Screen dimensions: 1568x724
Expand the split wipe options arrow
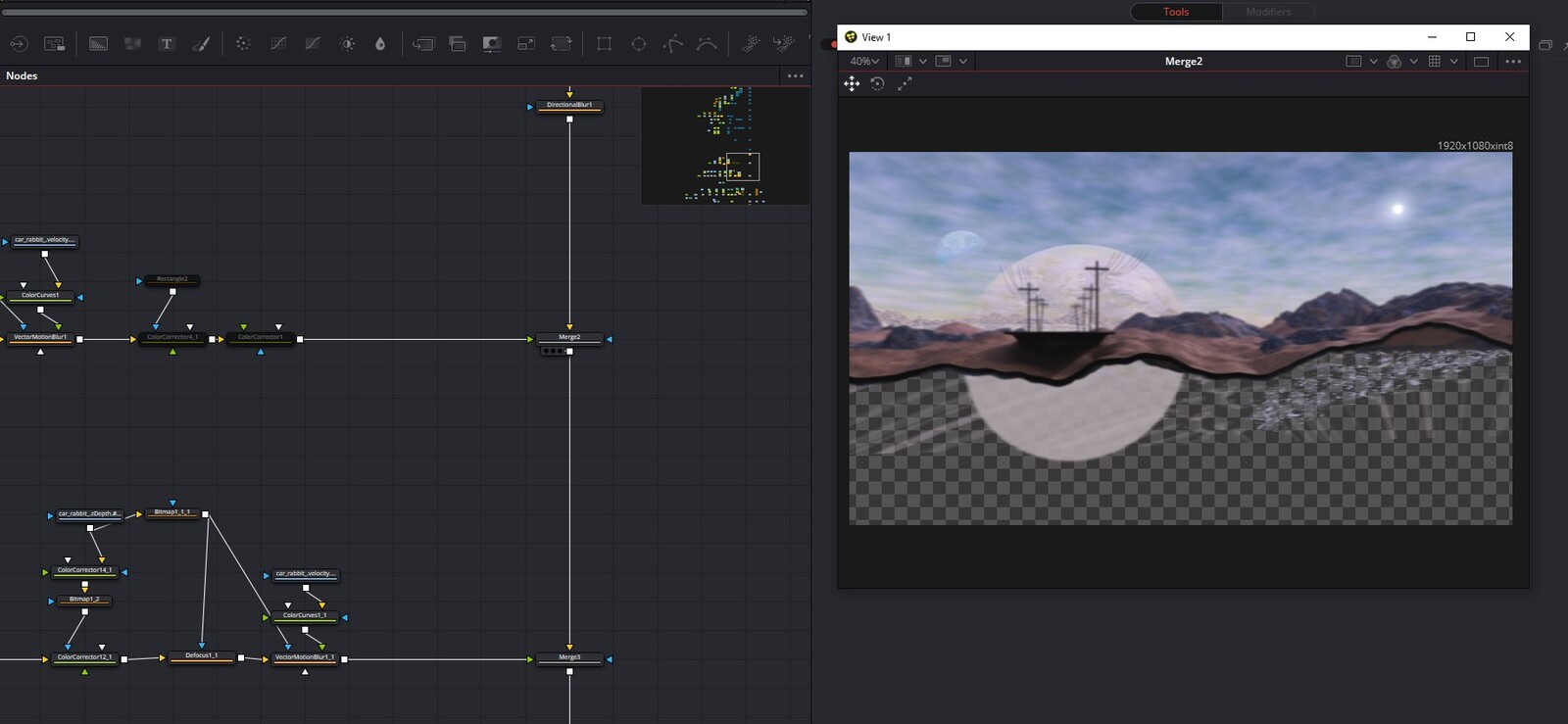click(x=923, y=61)
